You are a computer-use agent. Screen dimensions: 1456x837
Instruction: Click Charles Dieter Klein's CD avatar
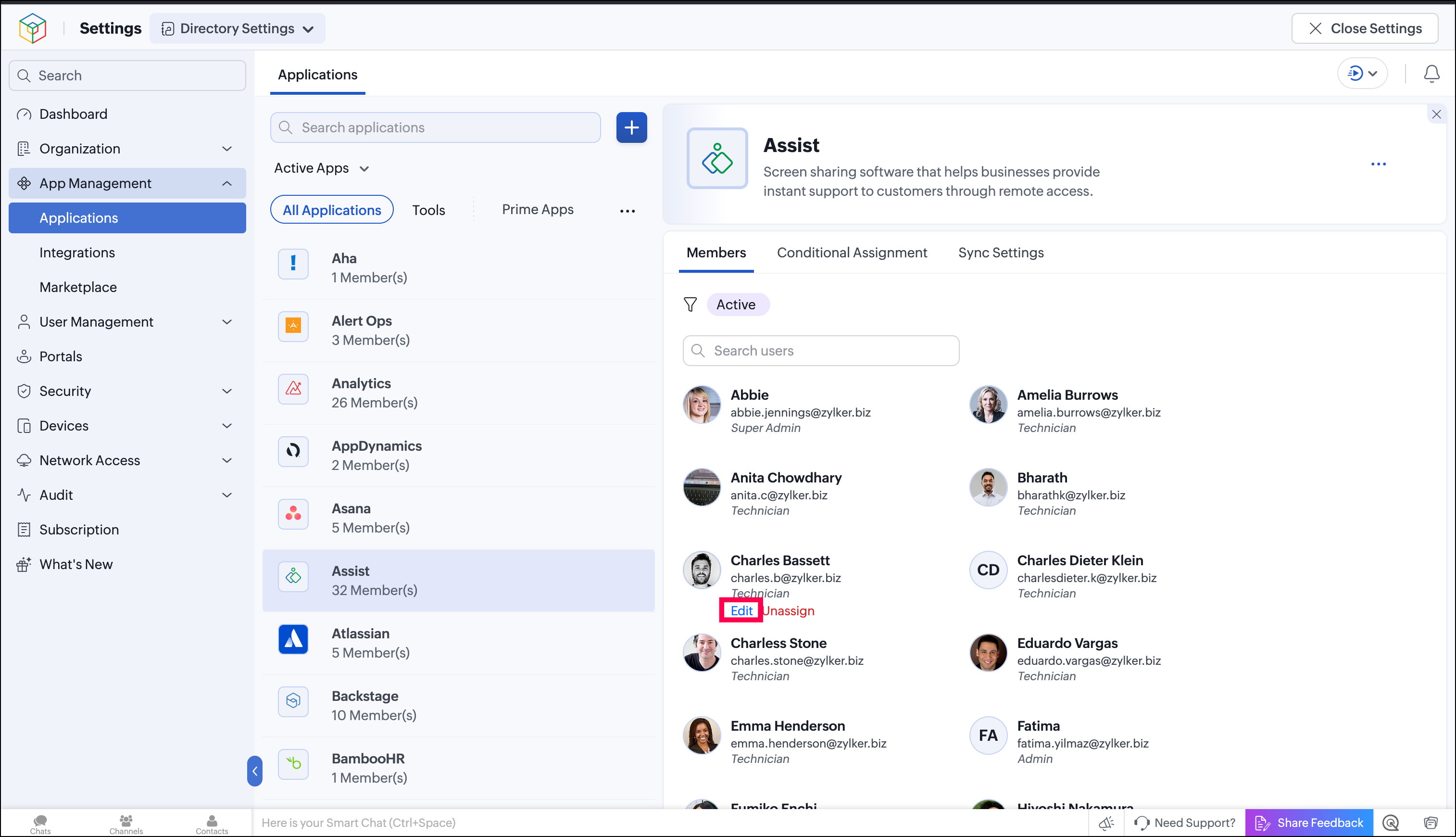(x=988, y=570)
